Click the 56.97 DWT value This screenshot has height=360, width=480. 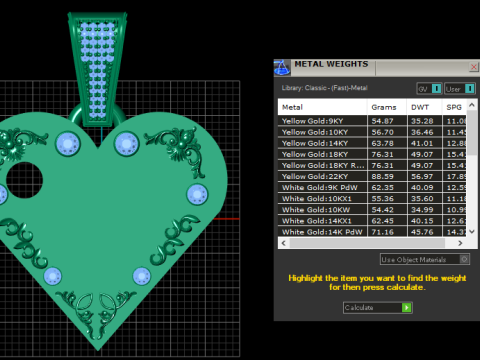(422, 176)
